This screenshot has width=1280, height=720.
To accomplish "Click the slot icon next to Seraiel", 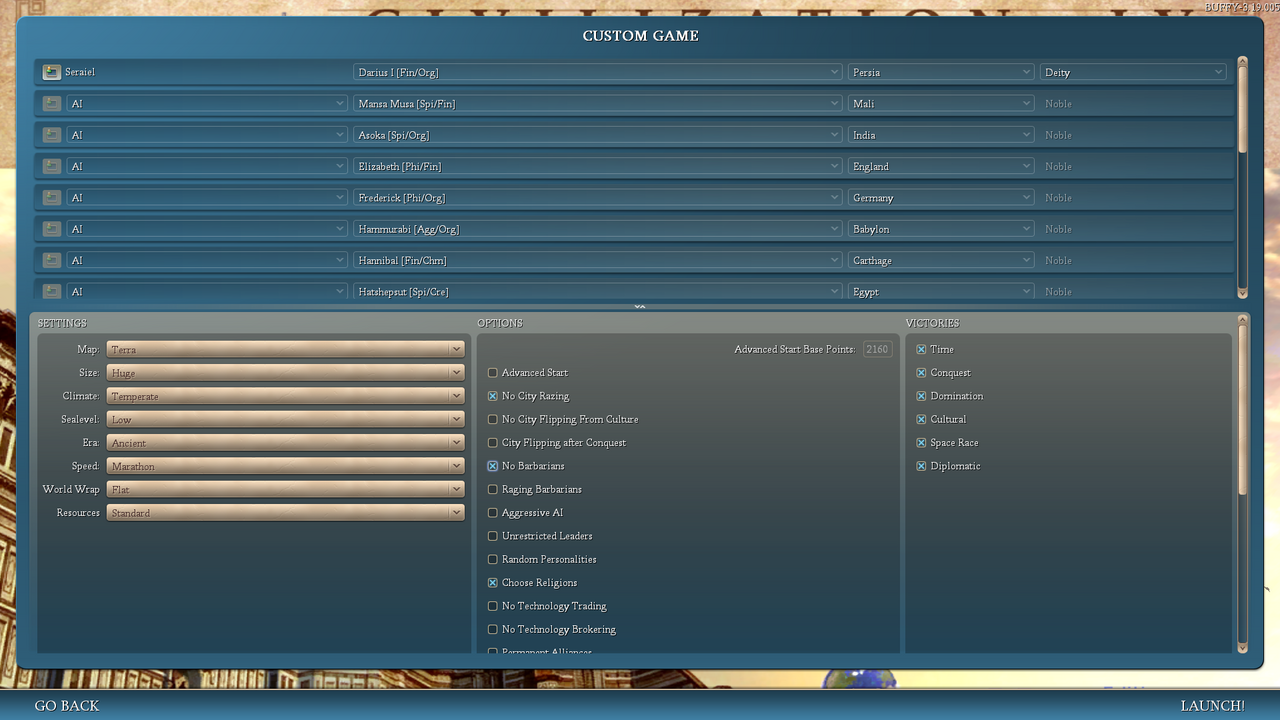I will point(52,72).
